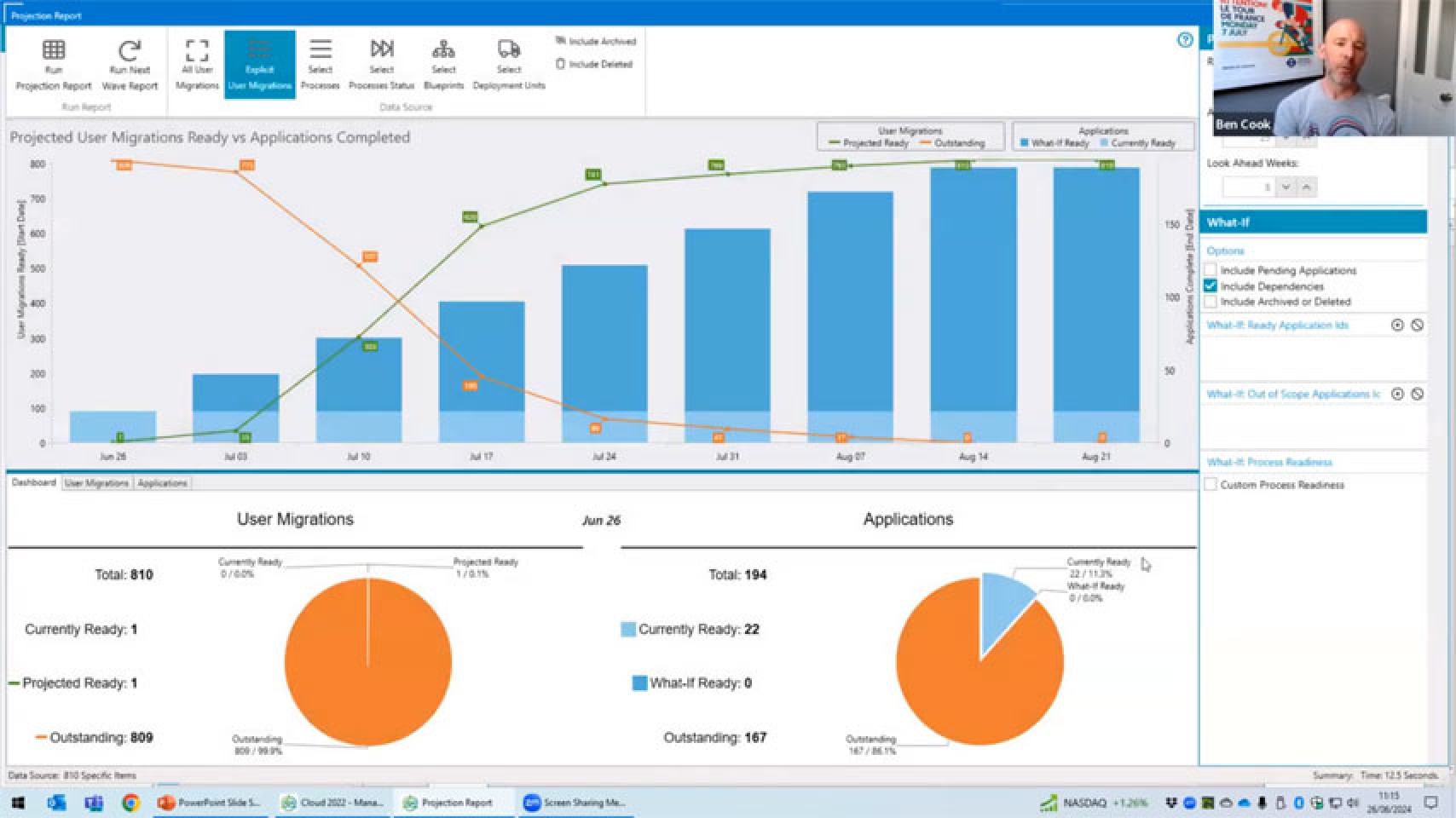Increase Look Ahead Weeks with up arrow
Image resolution: width=1456 pixels, height=818 pixels.
click(x=1305, y=187)
